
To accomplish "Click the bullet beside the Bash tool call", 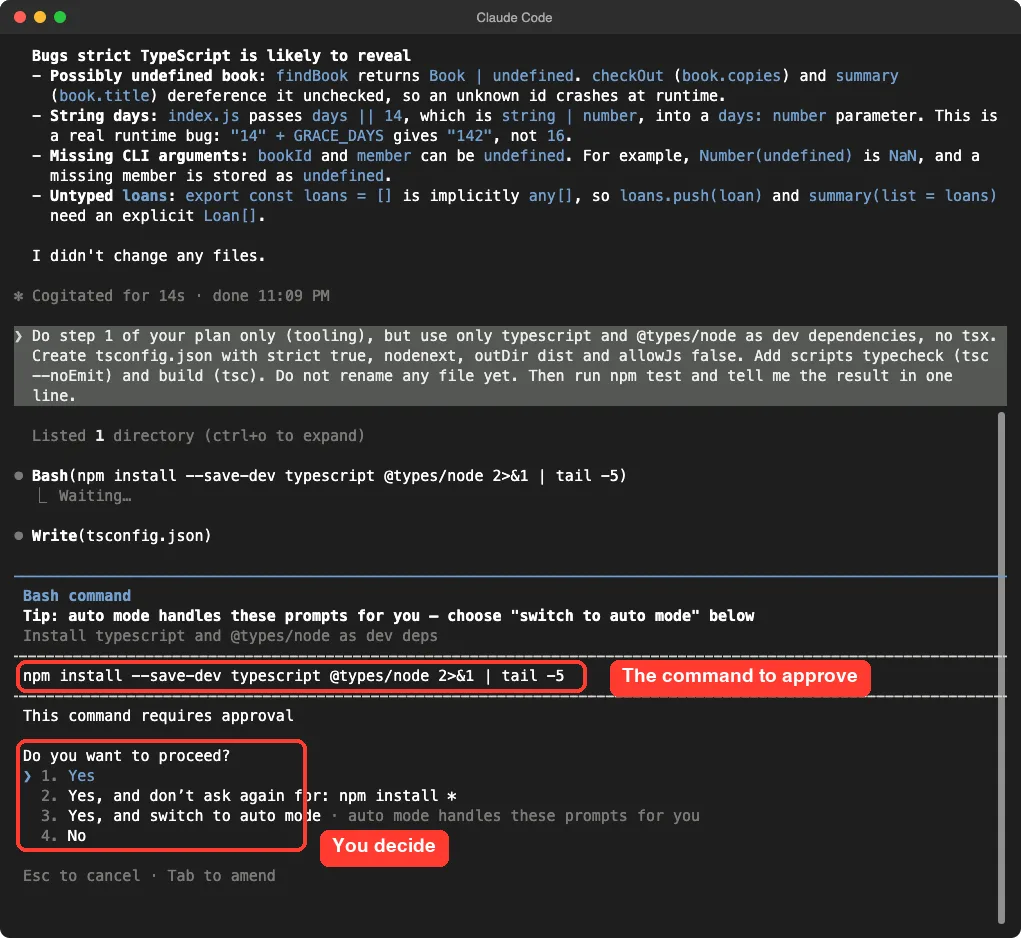I will 19,476.
